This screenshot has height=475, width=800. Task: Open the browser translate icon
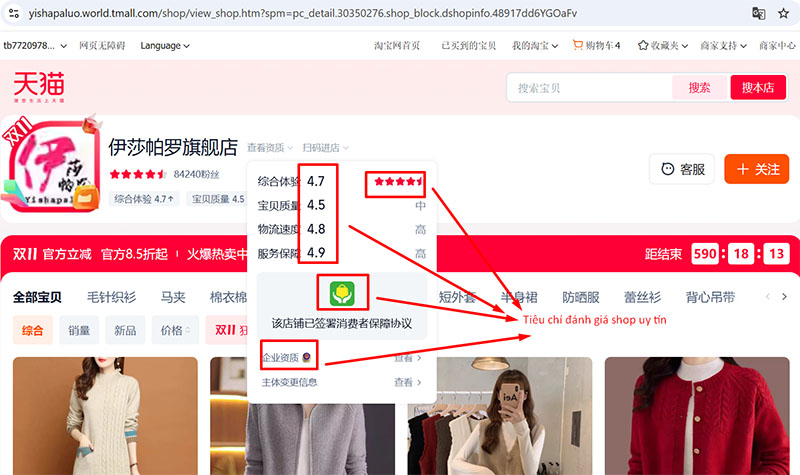(758, 13)
